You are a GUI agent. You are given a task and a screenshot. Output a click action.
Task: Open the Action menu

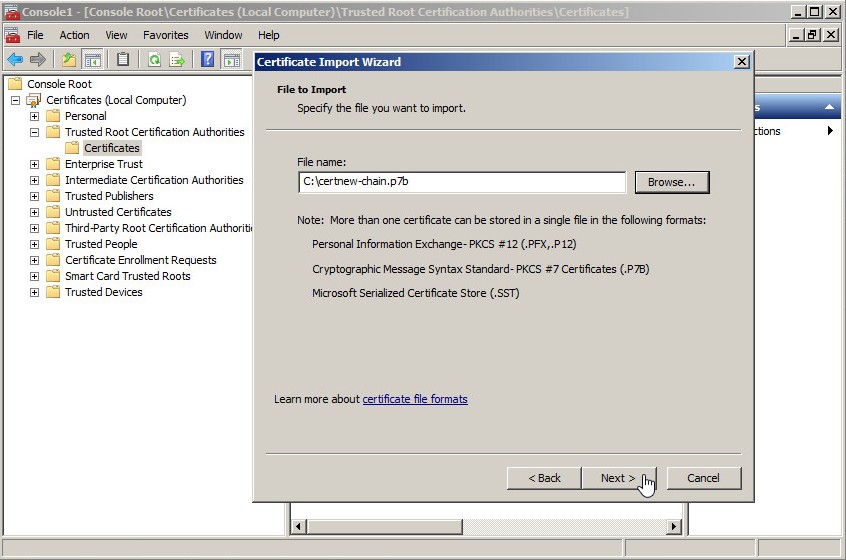click(74, 35)
